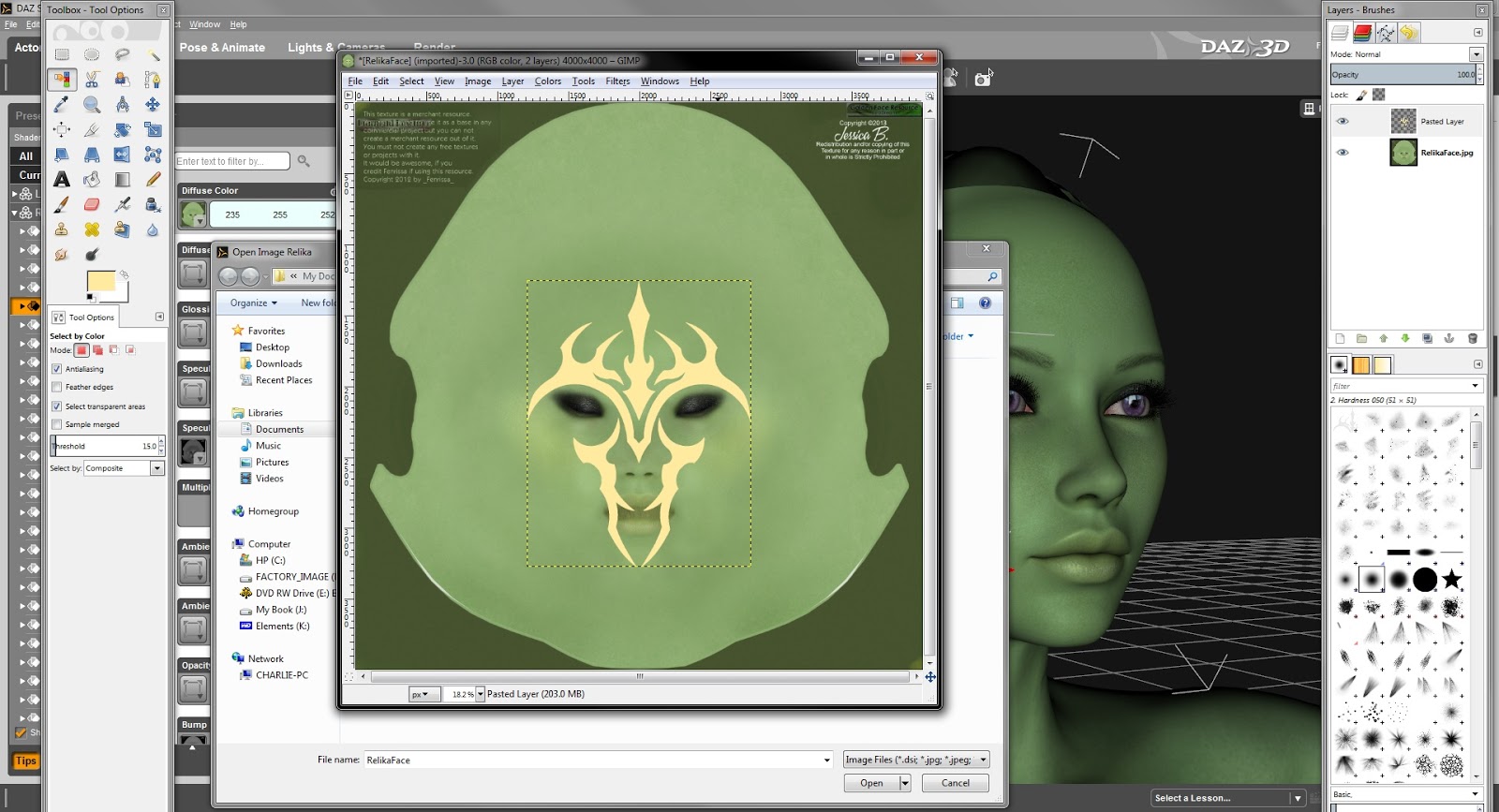Uncheck Select transparent areas

(57, 406)
